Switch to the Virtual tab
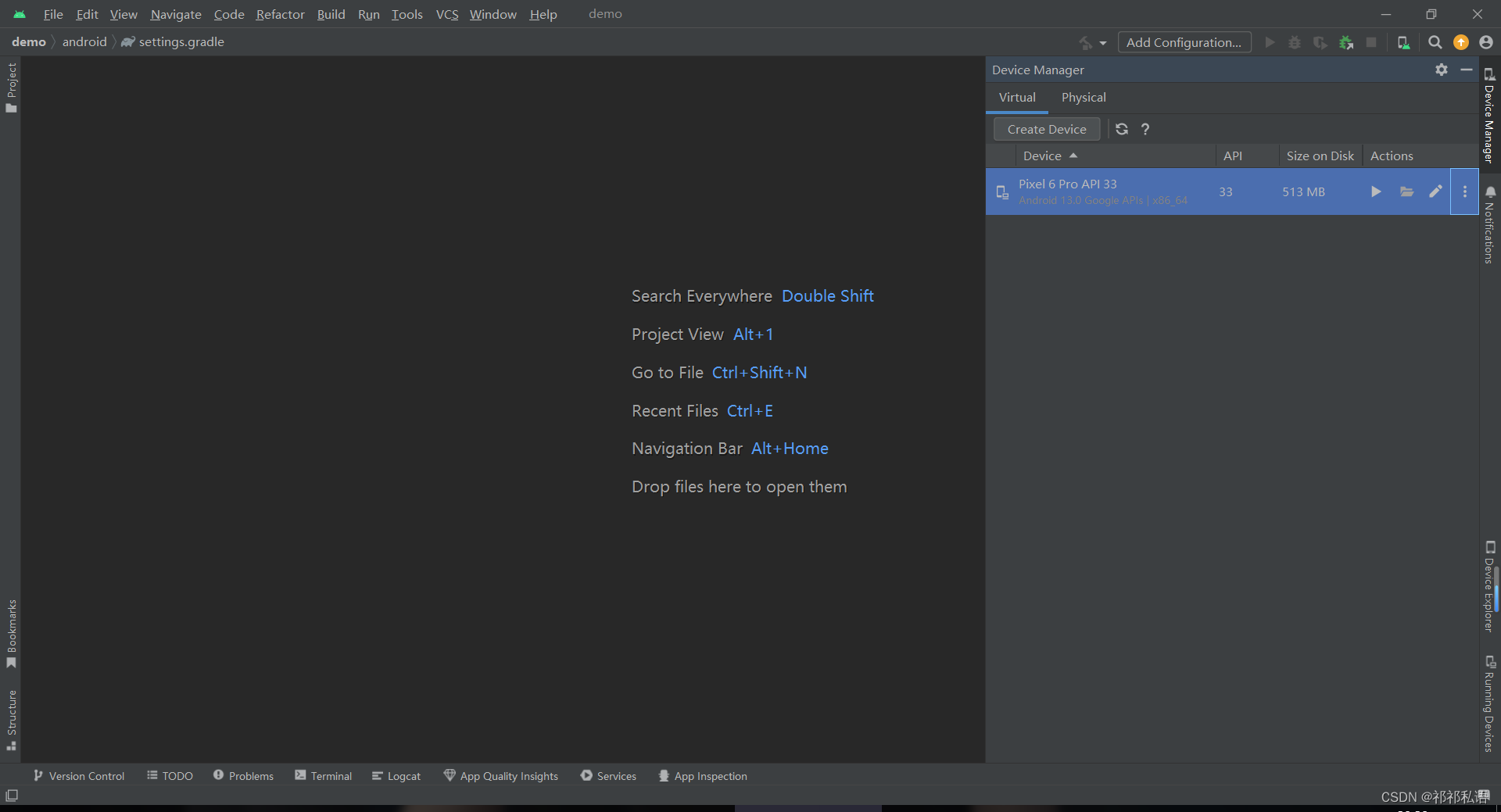This screenshot has height=812, width=1501. pyautogui.click(x=1017, y=98)
